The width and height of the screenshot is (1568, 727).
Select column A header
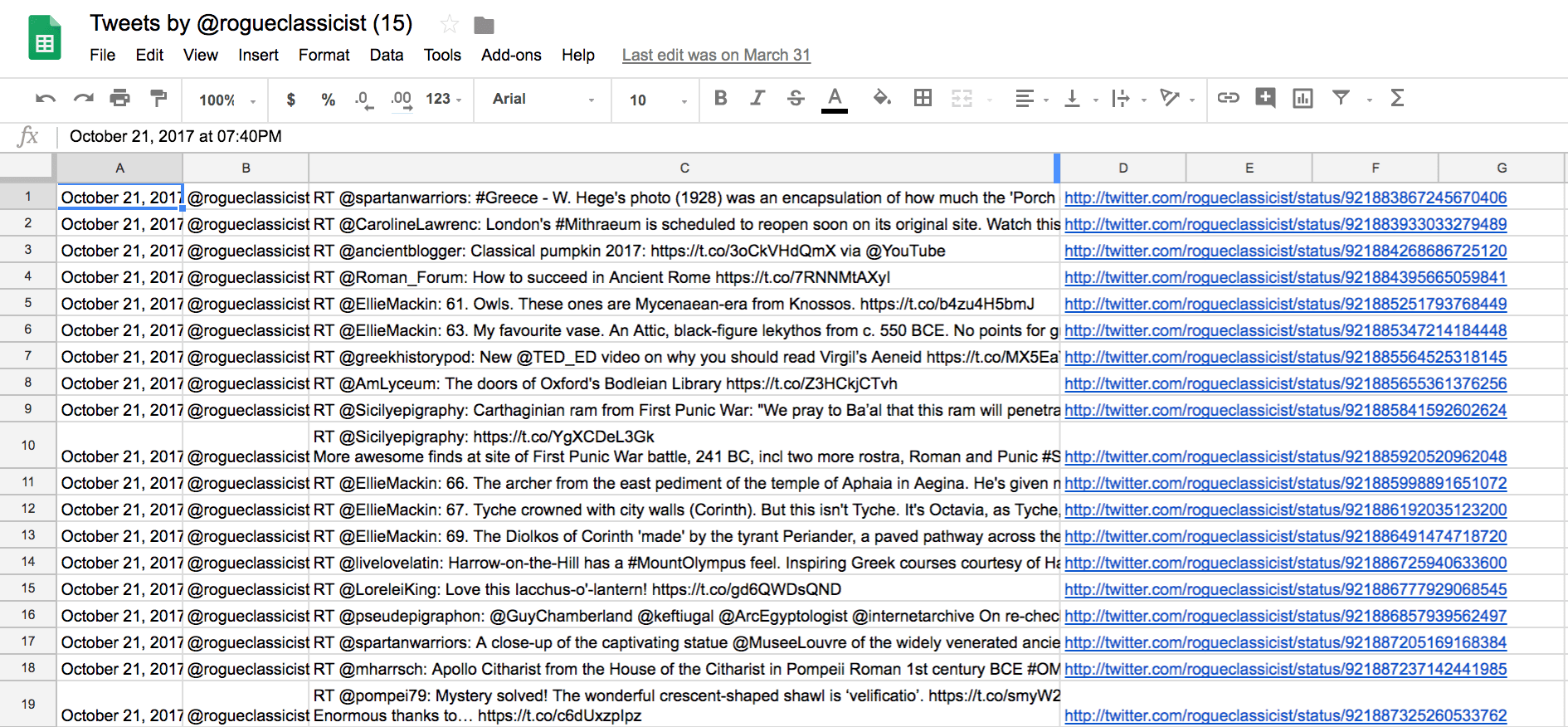click(119, 168)
